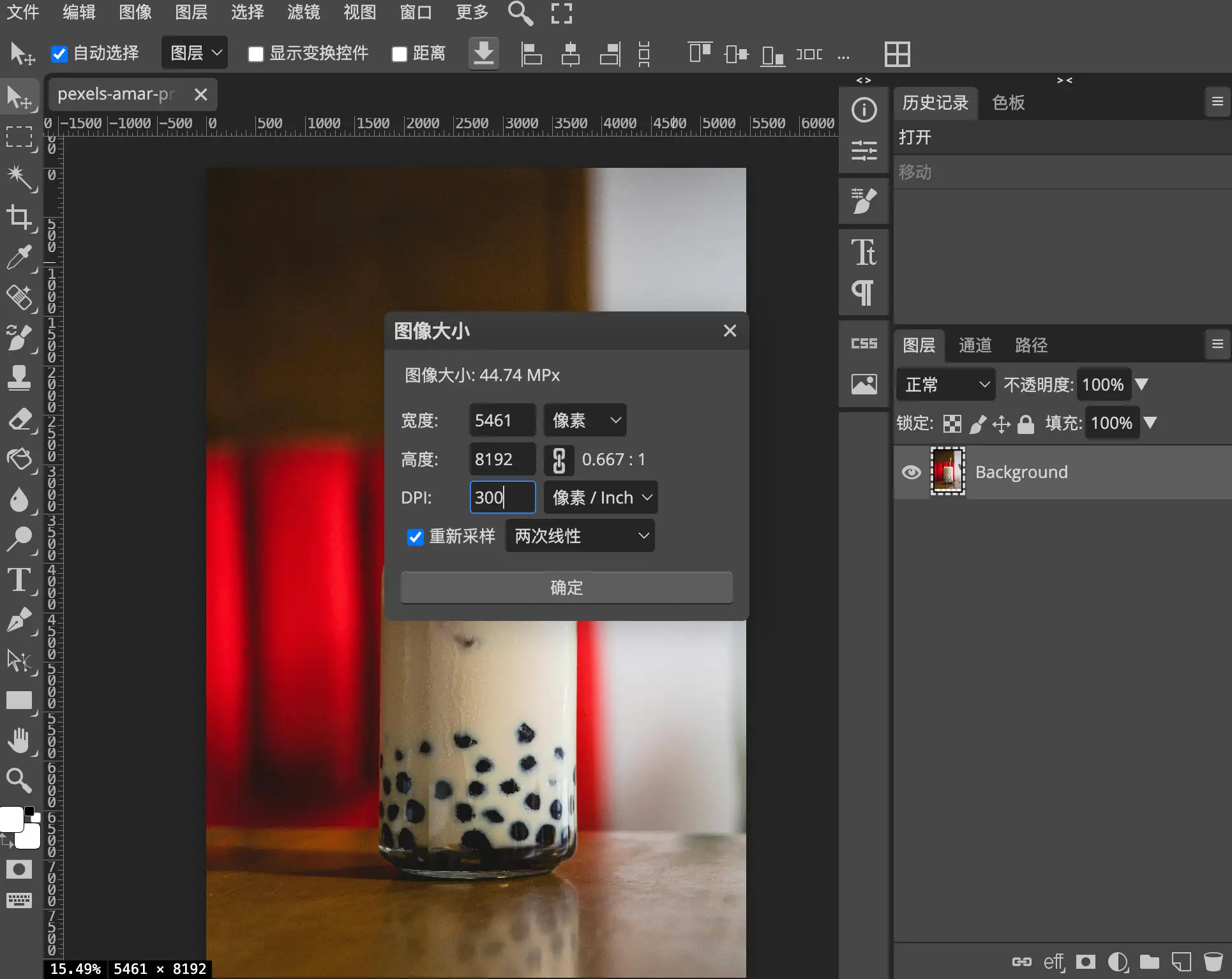This screenshot has width=1232, height=979.
Task: Open the 滤镜 menu
Action: point(303,13)
